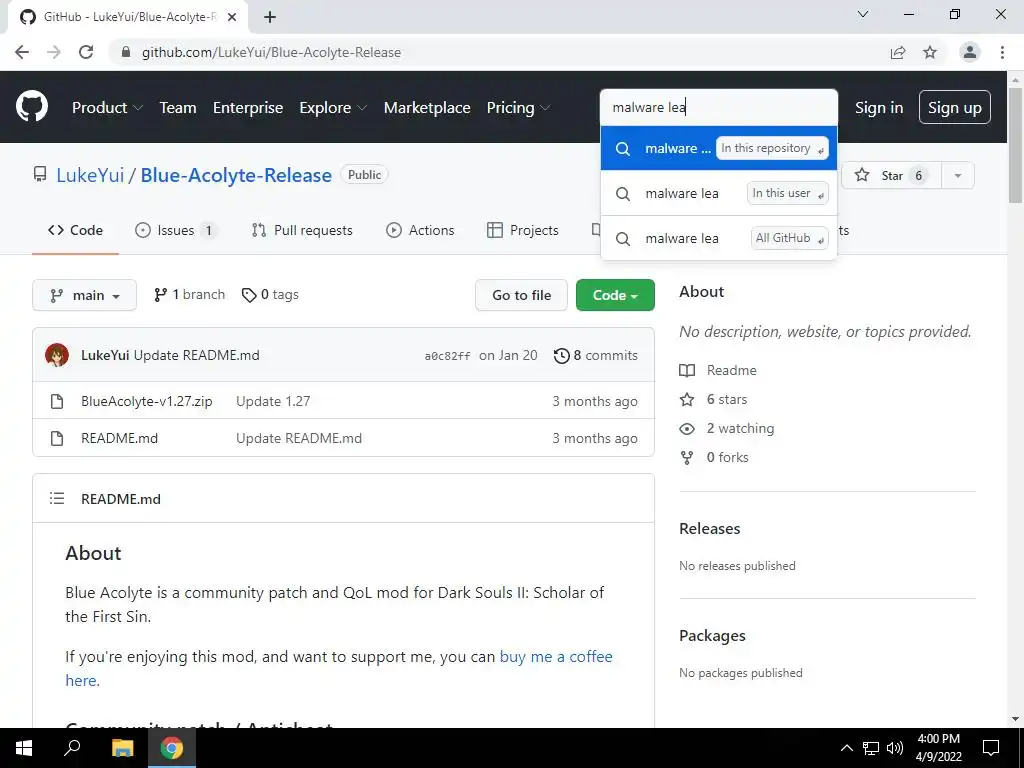Open the 8 commits link

point(596,355)
